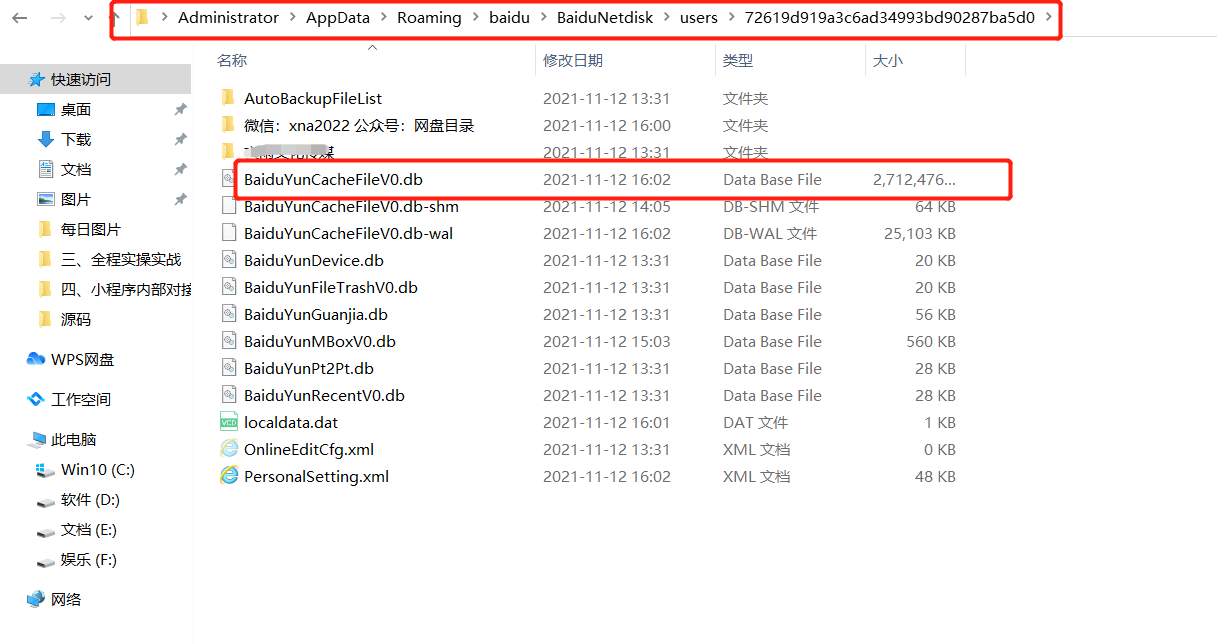Click the DAT 文件 type of localdata.dat
The width and height of the screenshot is (1217, 644).
click(755, 422)
